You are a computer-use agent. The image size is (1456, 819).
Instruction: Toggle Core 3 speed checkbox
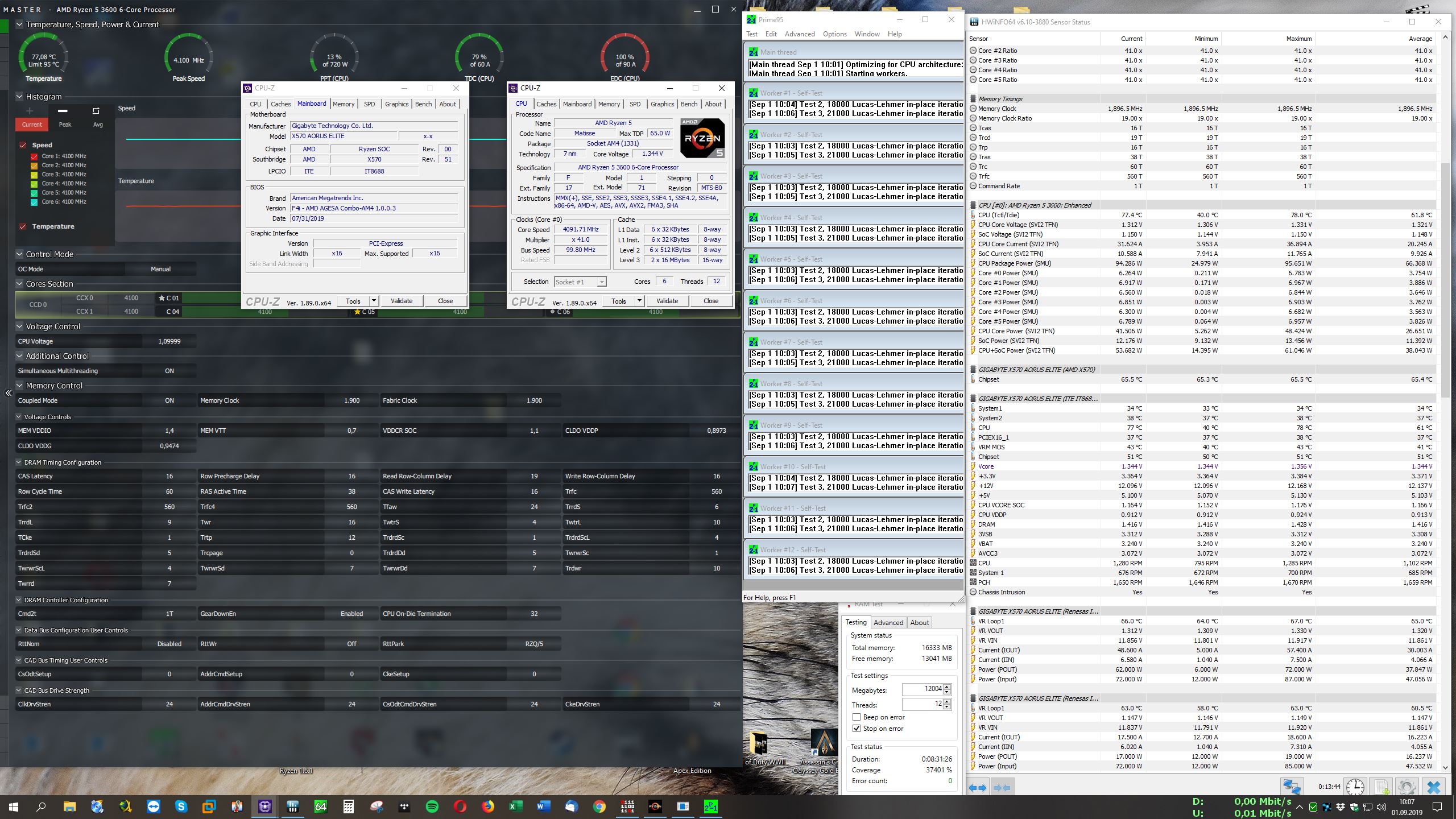(x=34, y=175)
